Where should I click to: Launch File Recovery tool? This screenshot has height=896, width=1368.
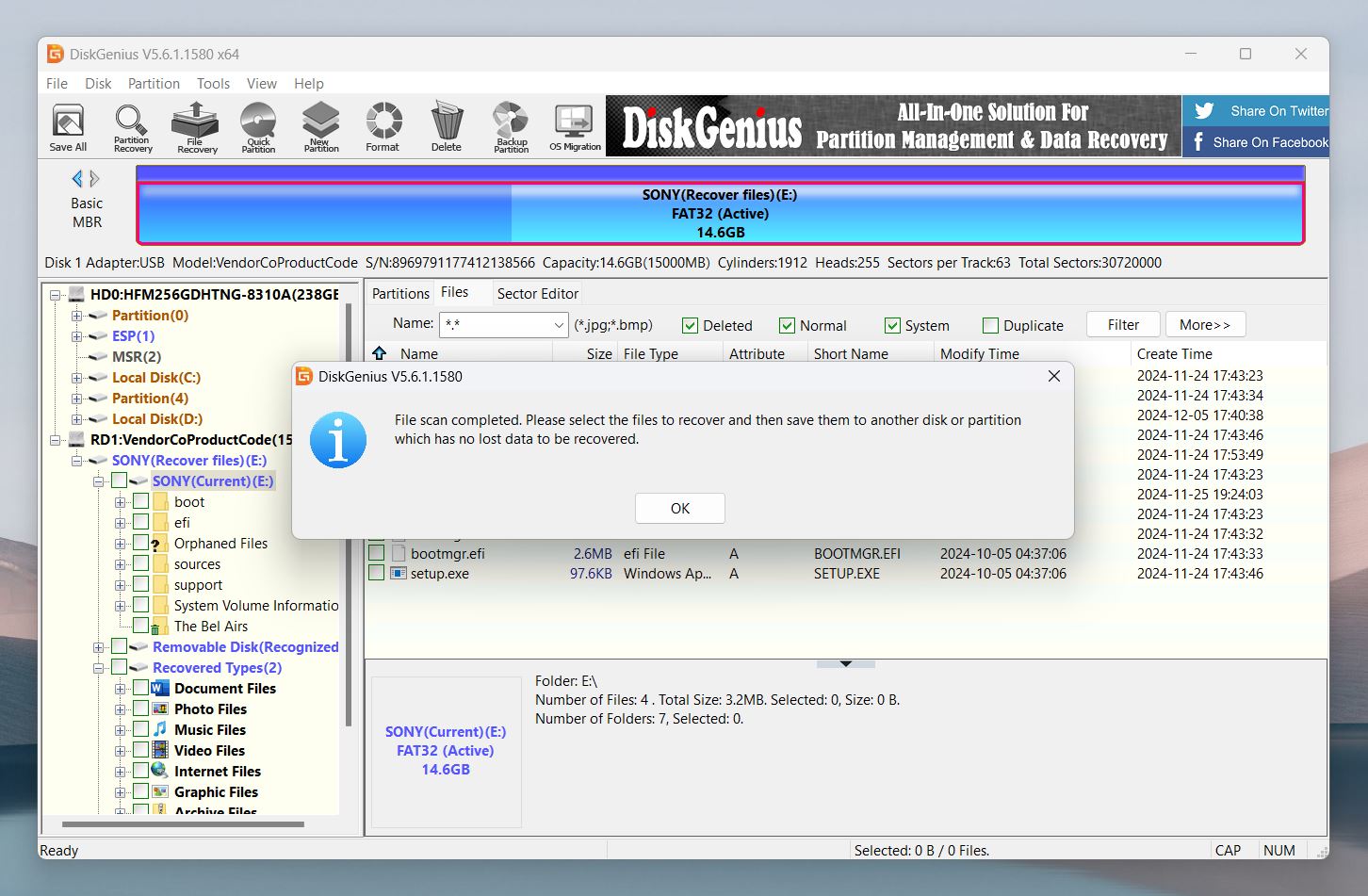coord(196,127)
